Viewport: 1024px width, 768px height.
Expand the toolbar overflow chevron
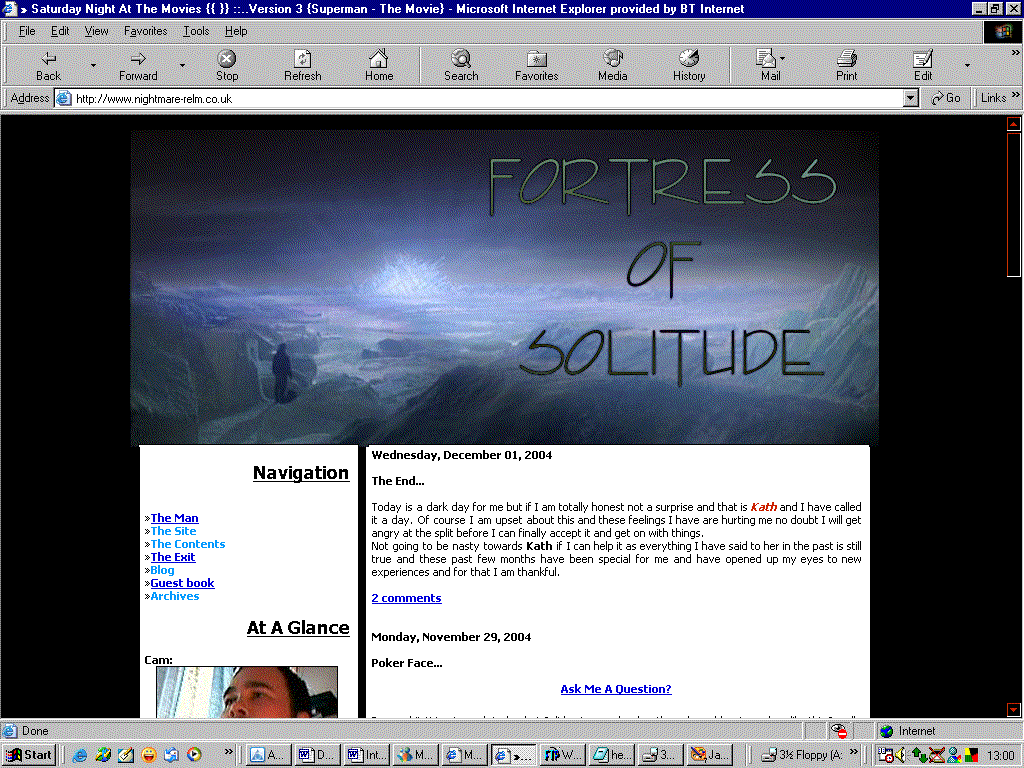coord(1016,53)
